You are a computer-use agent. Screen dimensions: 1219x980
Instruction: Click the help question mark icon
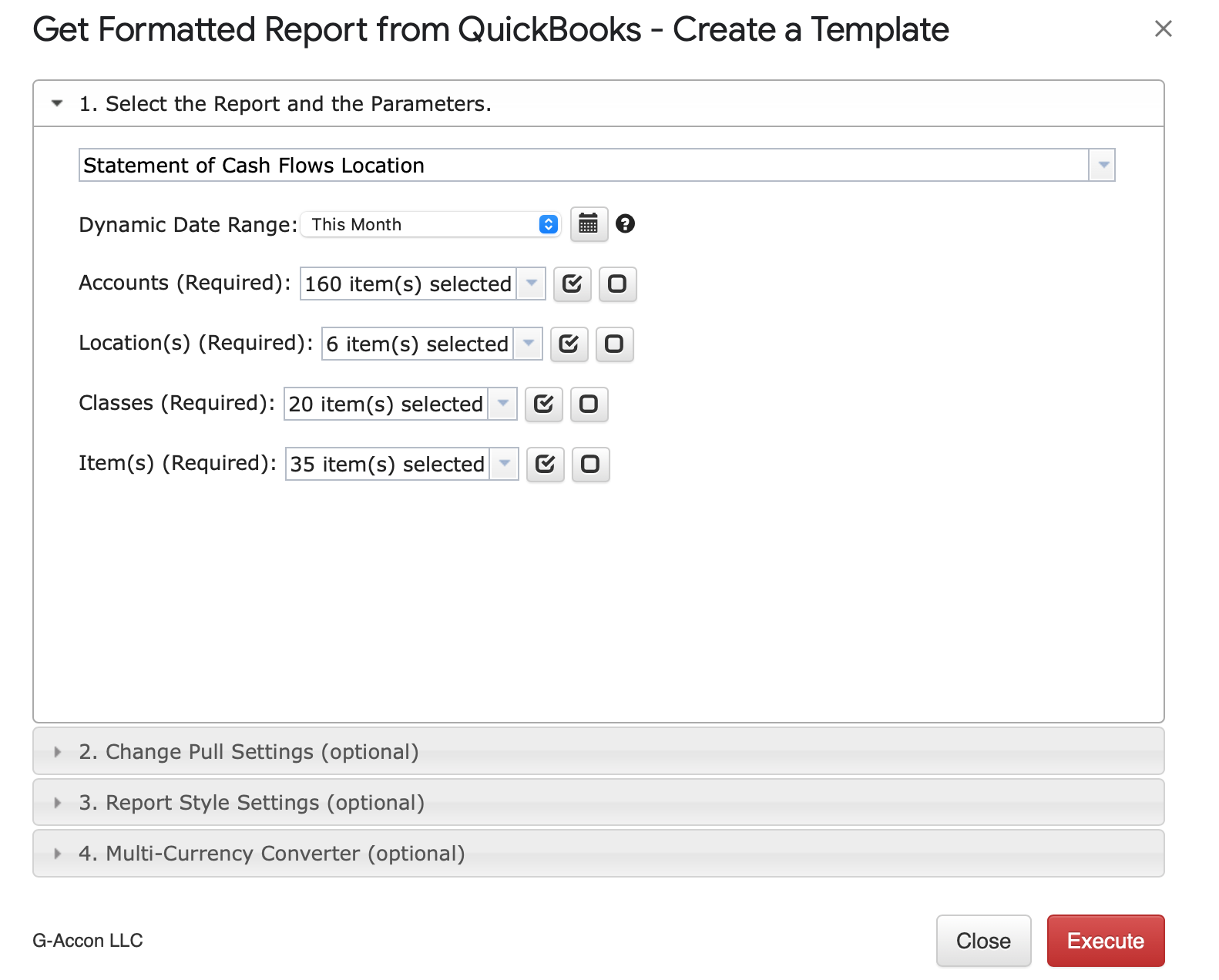625,224
